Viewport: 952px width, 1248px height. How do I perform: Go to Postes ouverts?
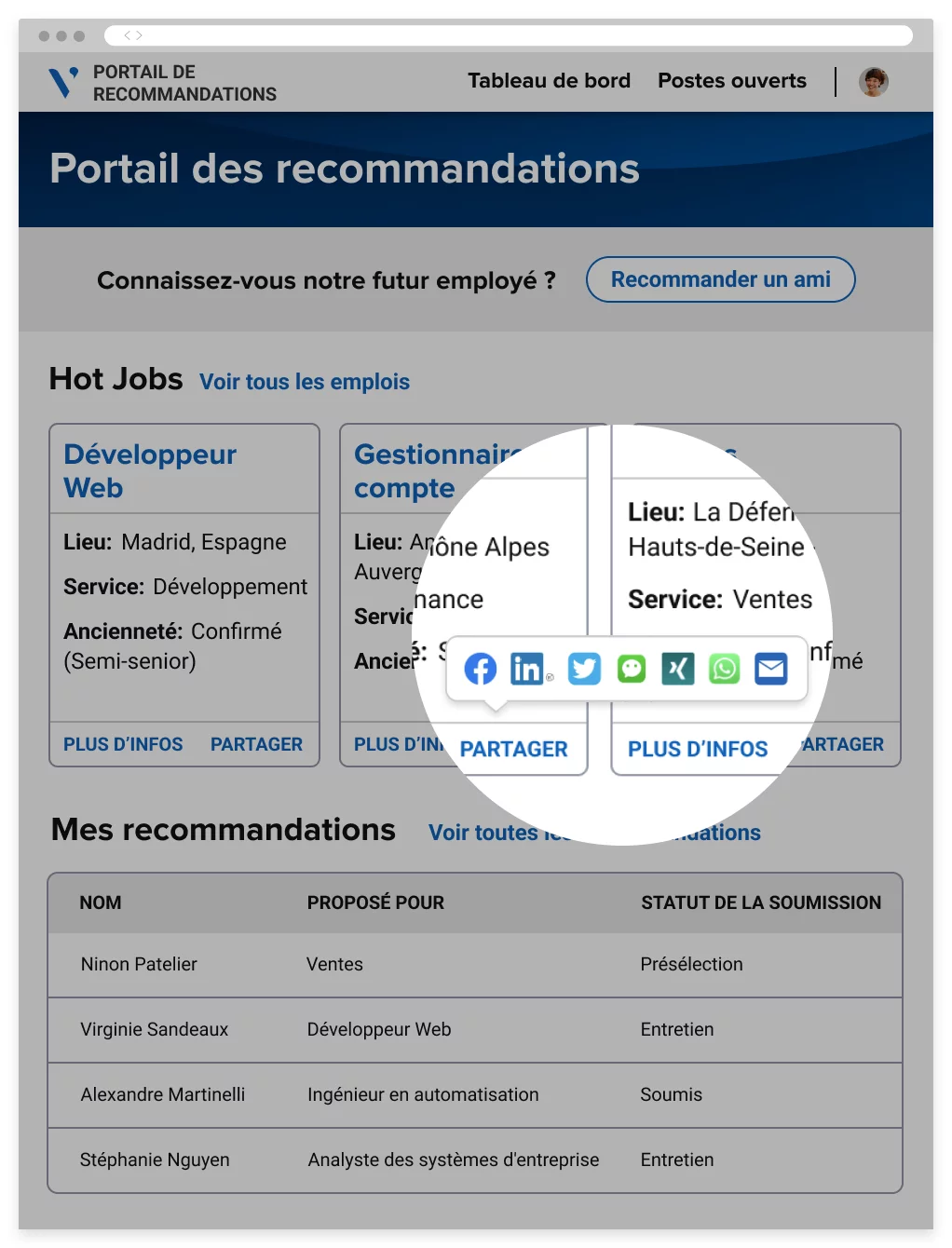pyautogui.click(x=731, y=81)
